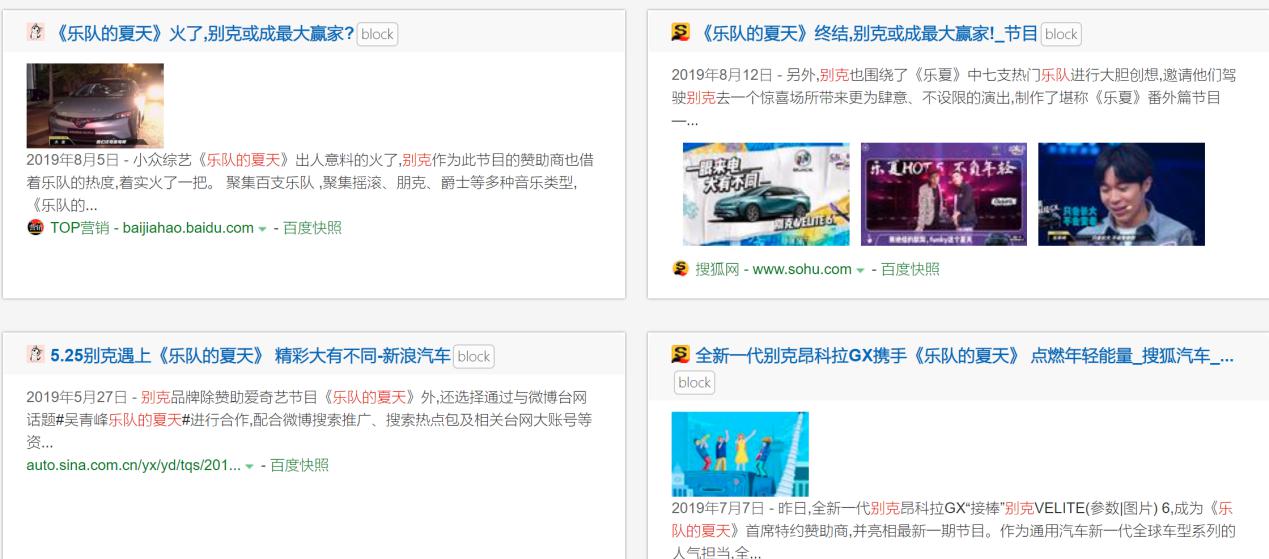Image resolution: width=1269 pixels, height=559 pixels.
Task: Open 百度快照 for the sohu.com result
Action: click(x=910, y=269)
